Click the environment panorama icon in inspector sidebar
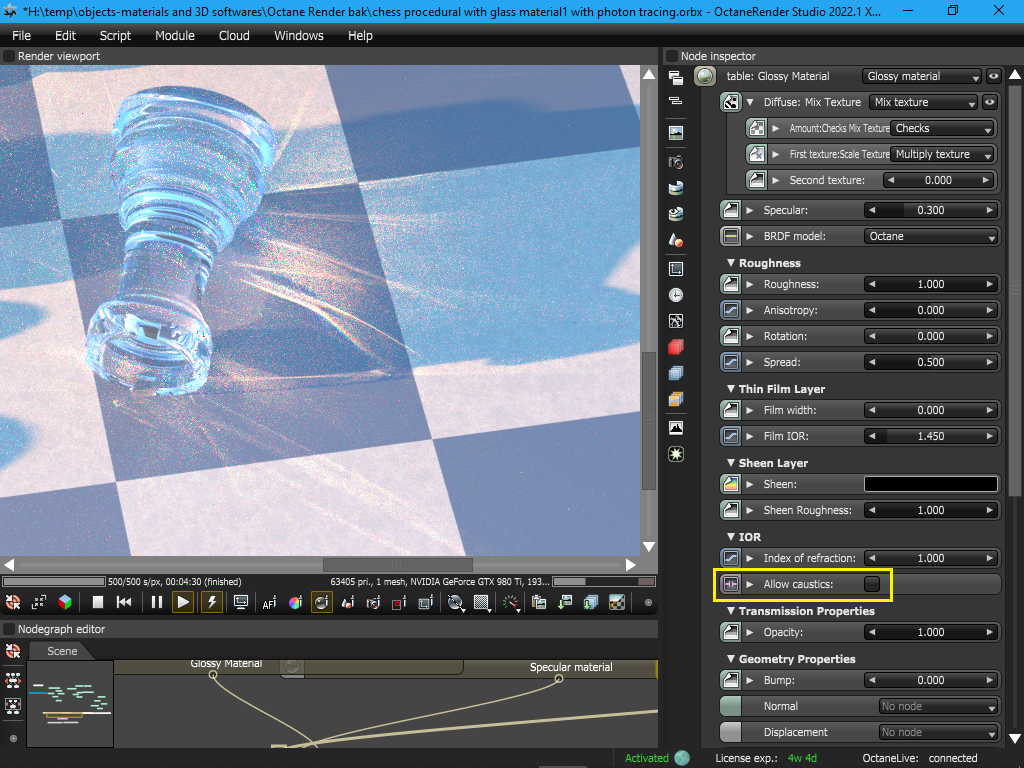The image size is (1024, 768). [x=676, y=133]
